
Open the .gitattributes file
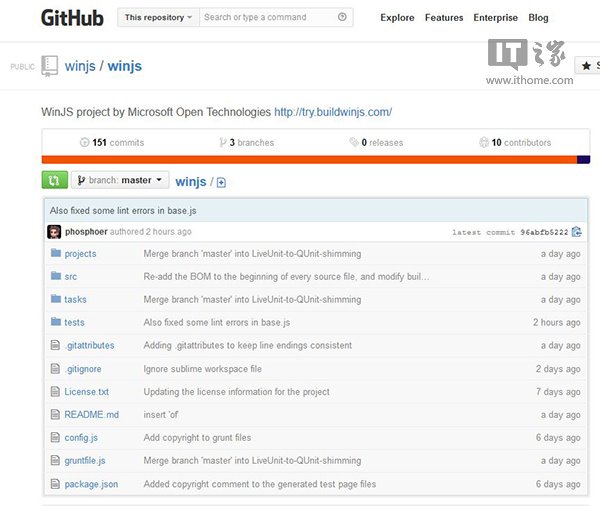(x=89, y=345)
